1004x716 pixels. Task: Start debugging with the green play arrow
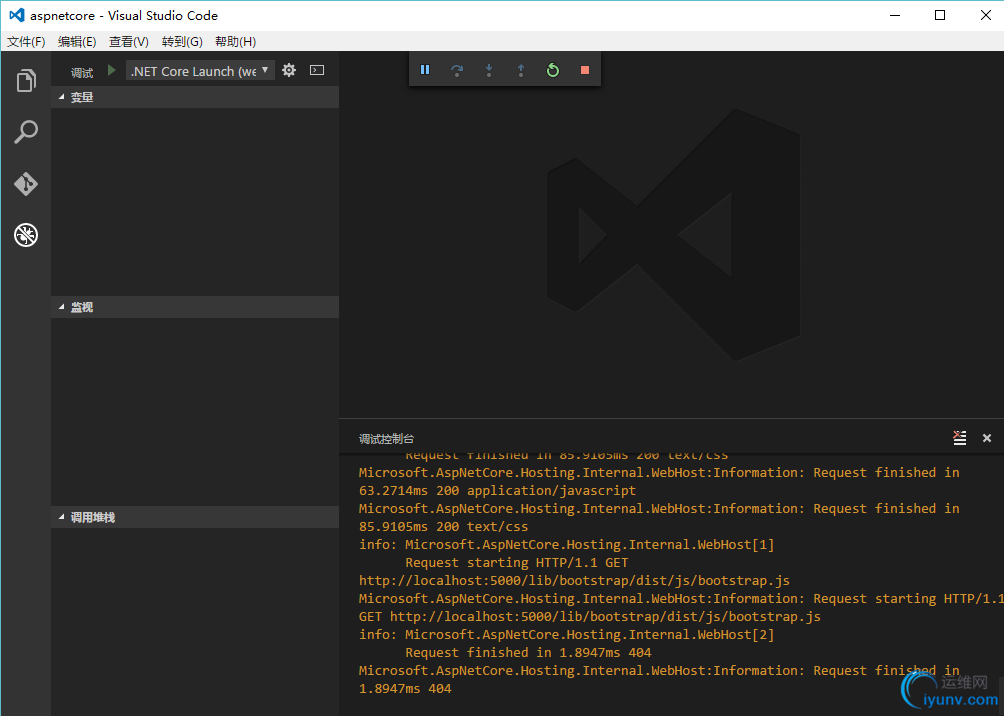pyautogui.click(x=111, y=70)
